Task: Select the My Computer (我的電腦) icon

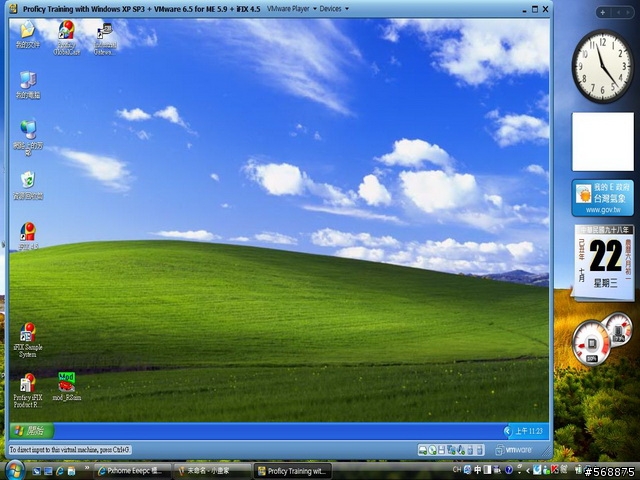Action: (x=28, y=85)
